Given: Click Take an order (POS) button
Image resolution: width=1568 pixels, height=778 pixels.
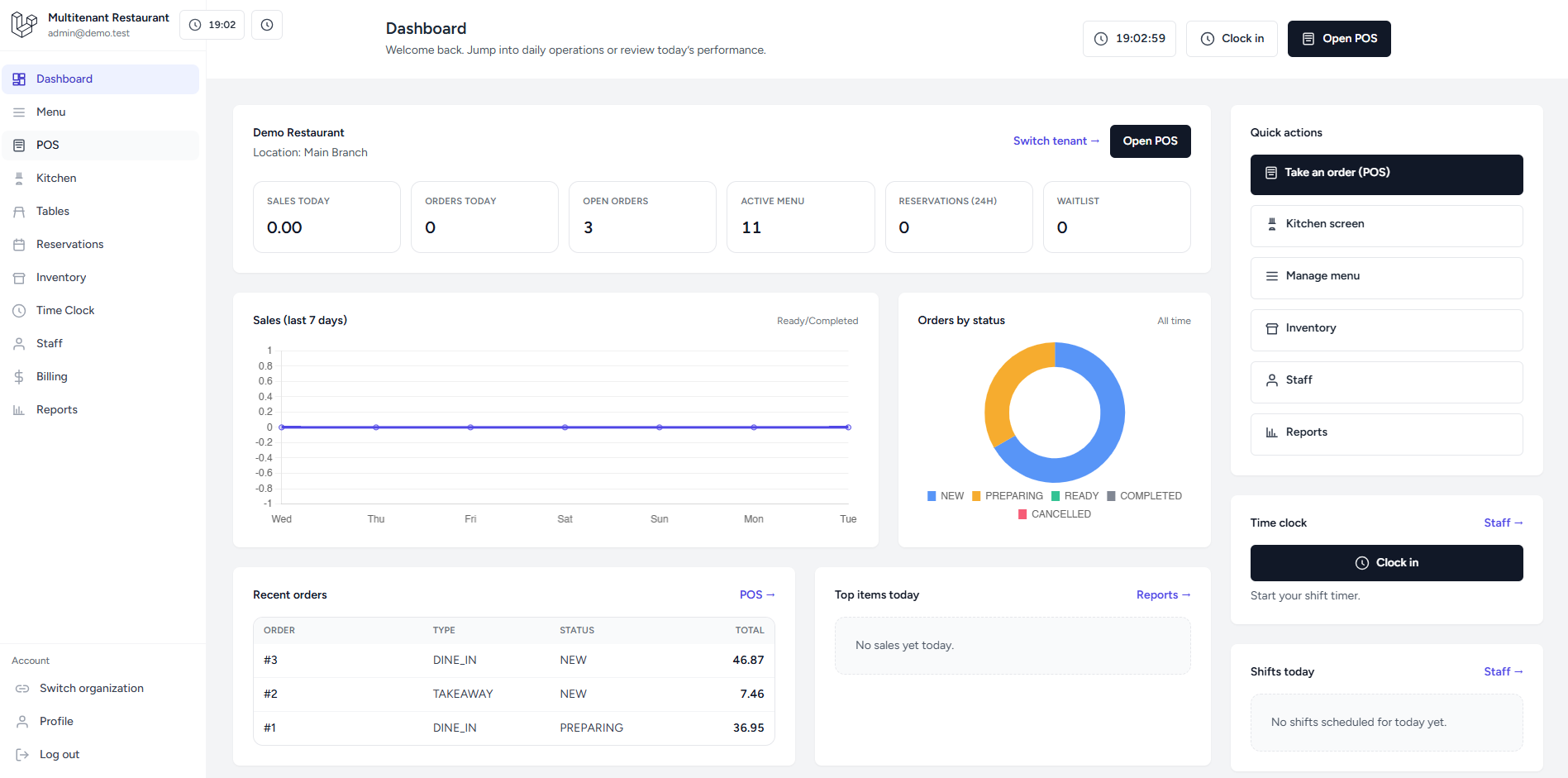Looking at the screenshot, I should (1385, 174).
